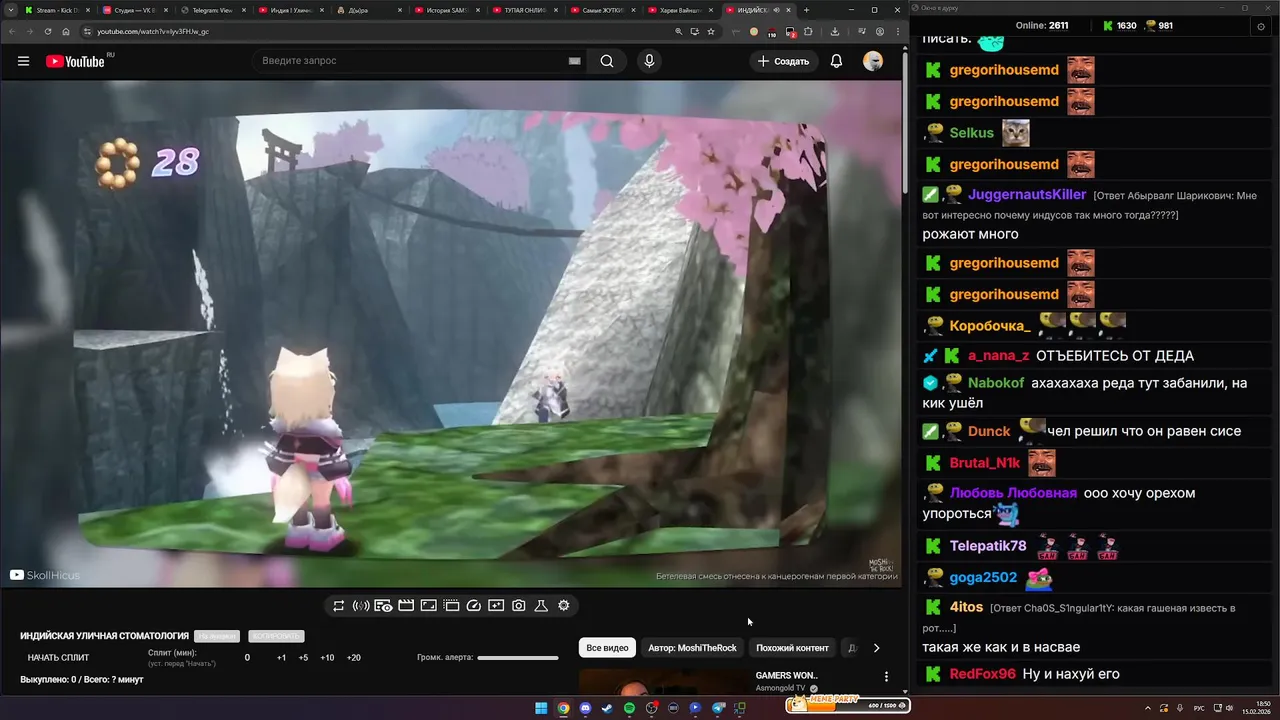Click the КОПИРОВАТЬ button

(276, 636)
